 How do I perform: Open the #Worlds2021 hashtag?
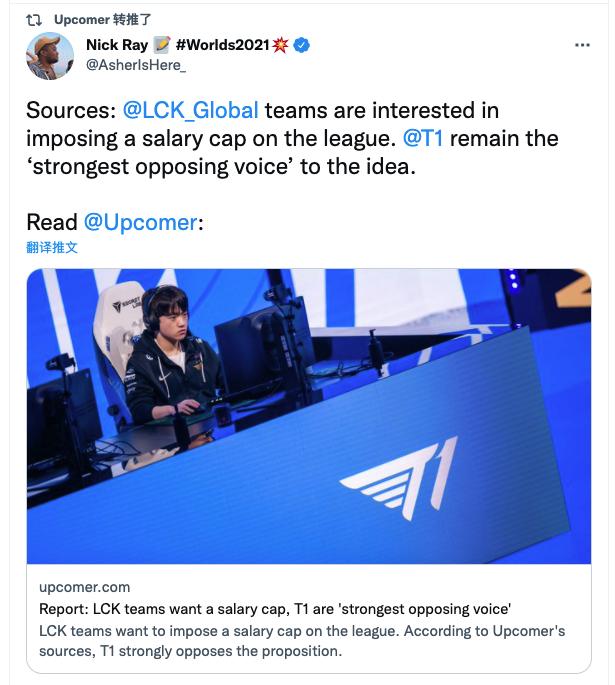click(222, 45)
